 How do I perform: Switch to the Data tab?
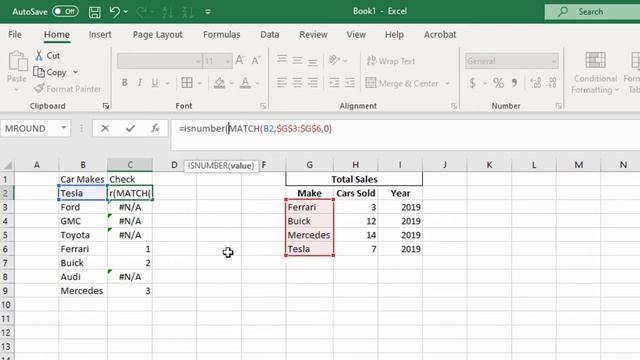coord(270,35)
